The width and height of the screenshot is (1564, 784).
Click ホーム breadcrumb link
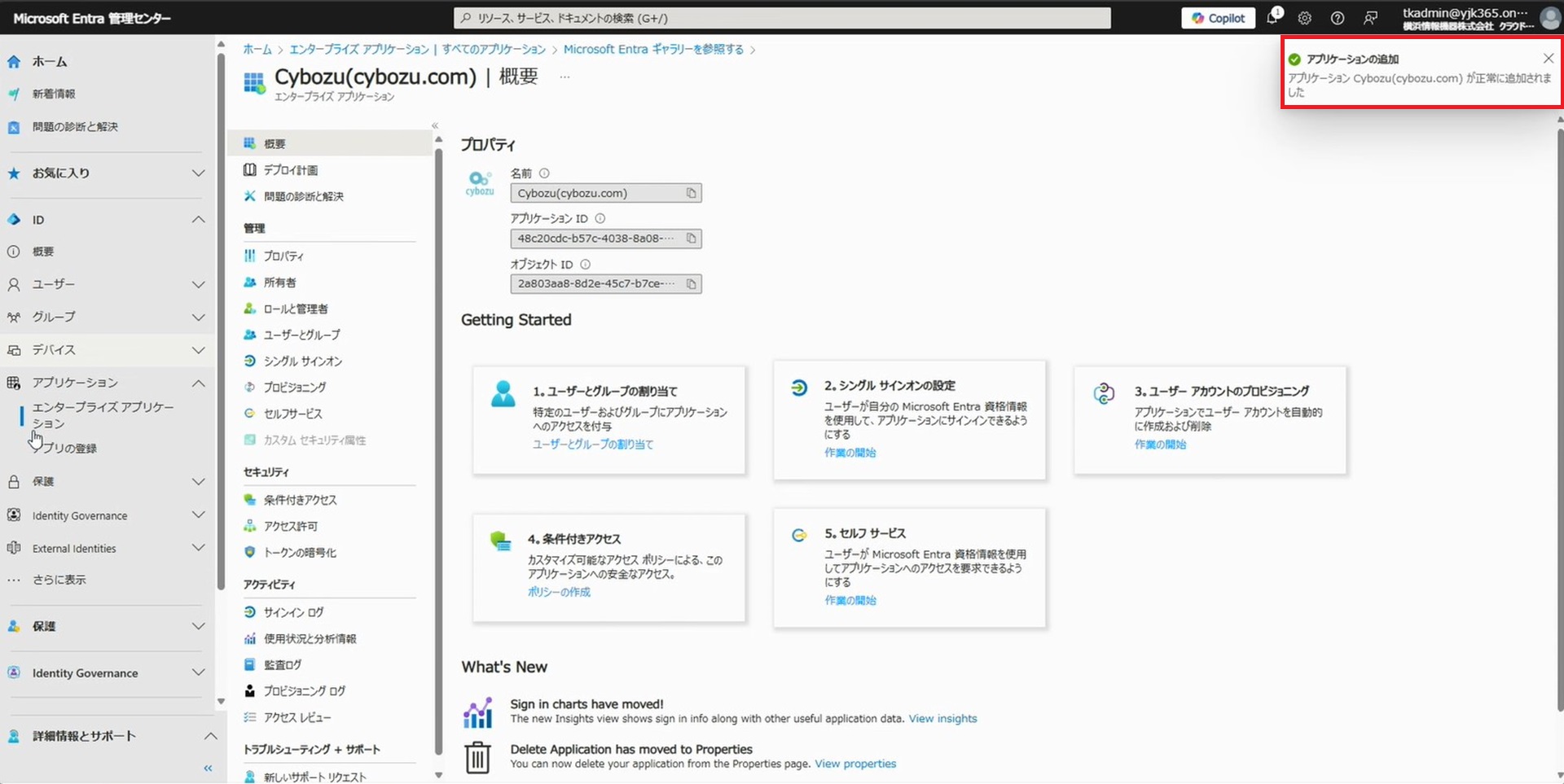pyautogui.click(x=257, y=50)
